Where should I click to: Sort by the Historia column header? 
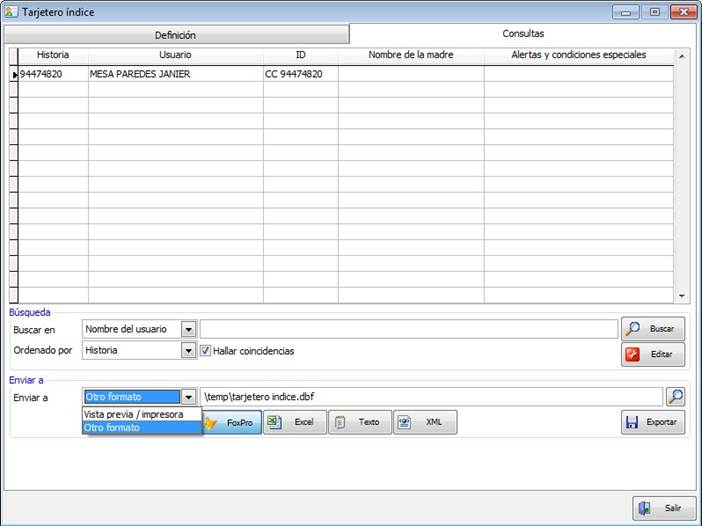click(53, 55)
